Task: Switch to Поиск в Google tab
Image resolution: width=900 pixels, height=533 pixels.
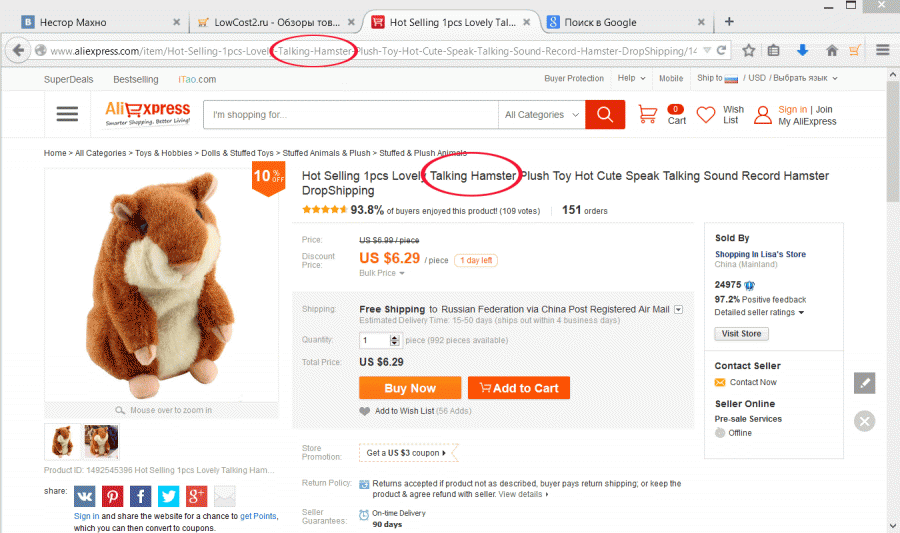Action: click(626, 22)
